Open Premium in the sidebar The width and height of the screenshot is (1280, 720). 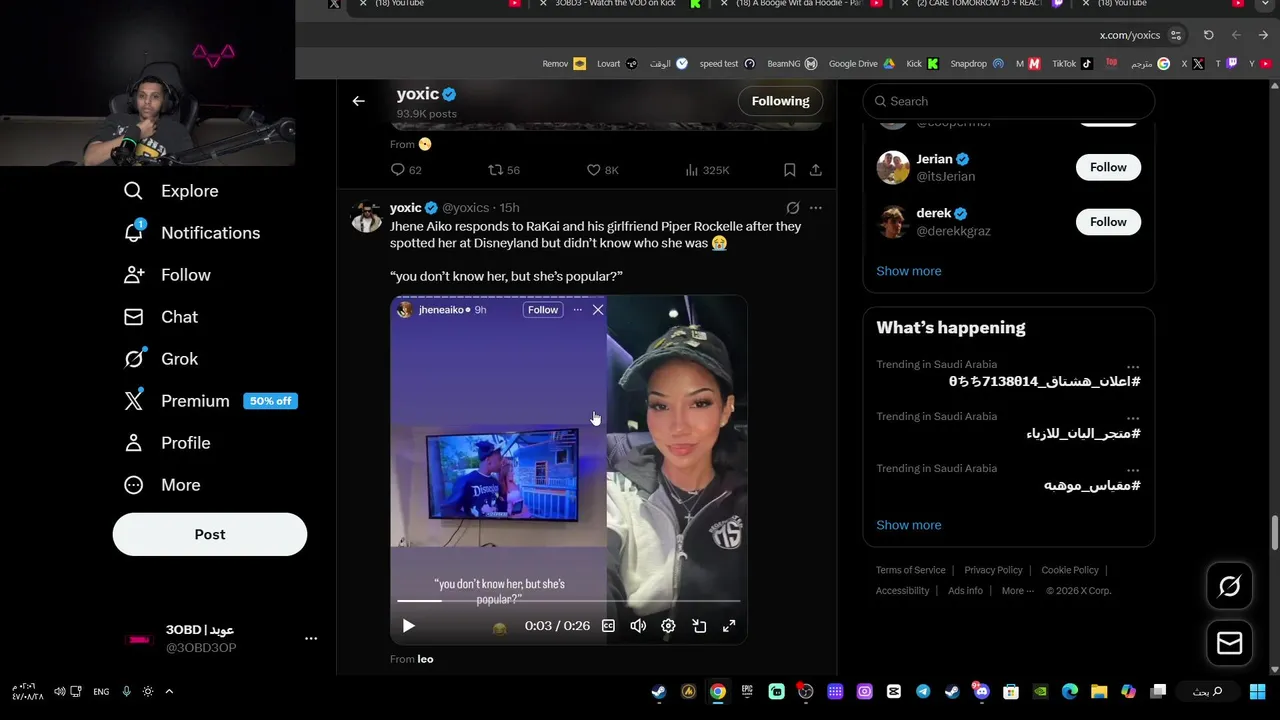(x=210, y=401)
